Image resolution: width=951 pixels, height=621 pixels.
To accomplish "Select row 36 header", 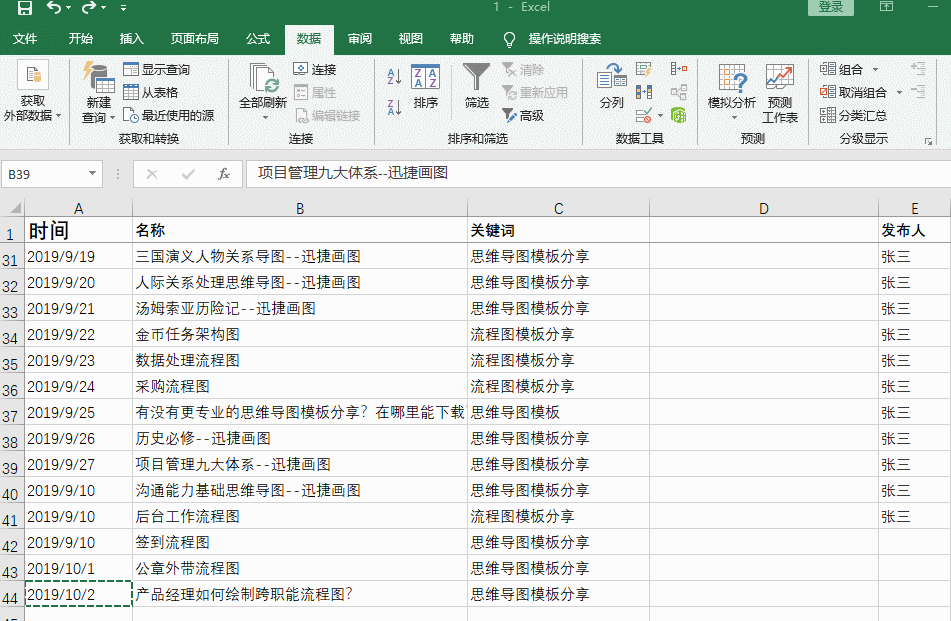I will click(x=12, y=388).
